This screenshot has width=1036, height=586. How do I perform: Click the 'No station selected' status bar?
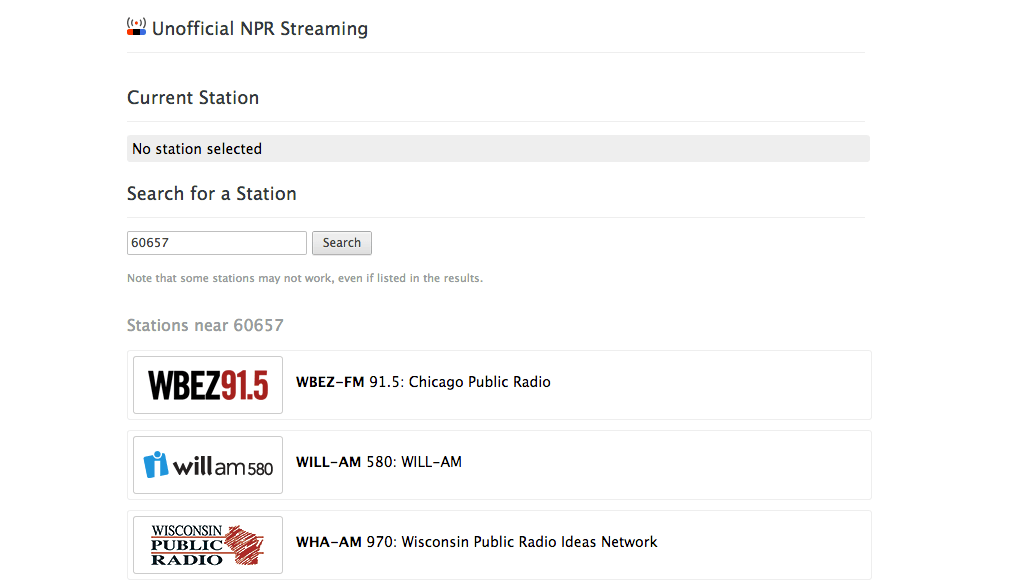pyautogui.click(x=498, y=149)
